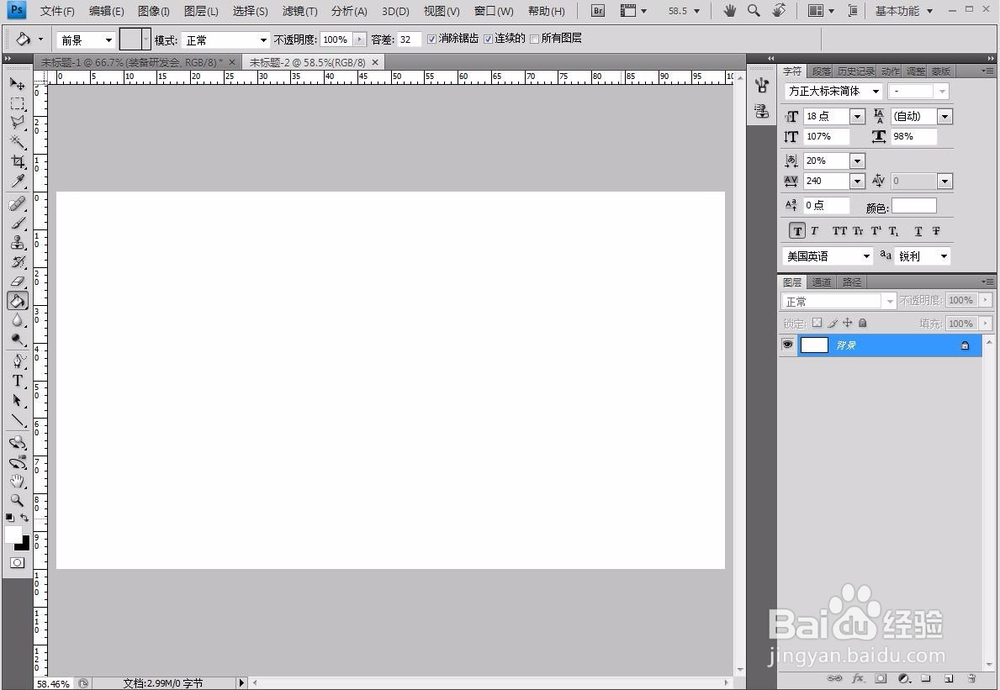The height and width of the screenshot is (690, 1000).
Task: Open the leading dropdown
Action: [945, 116]
